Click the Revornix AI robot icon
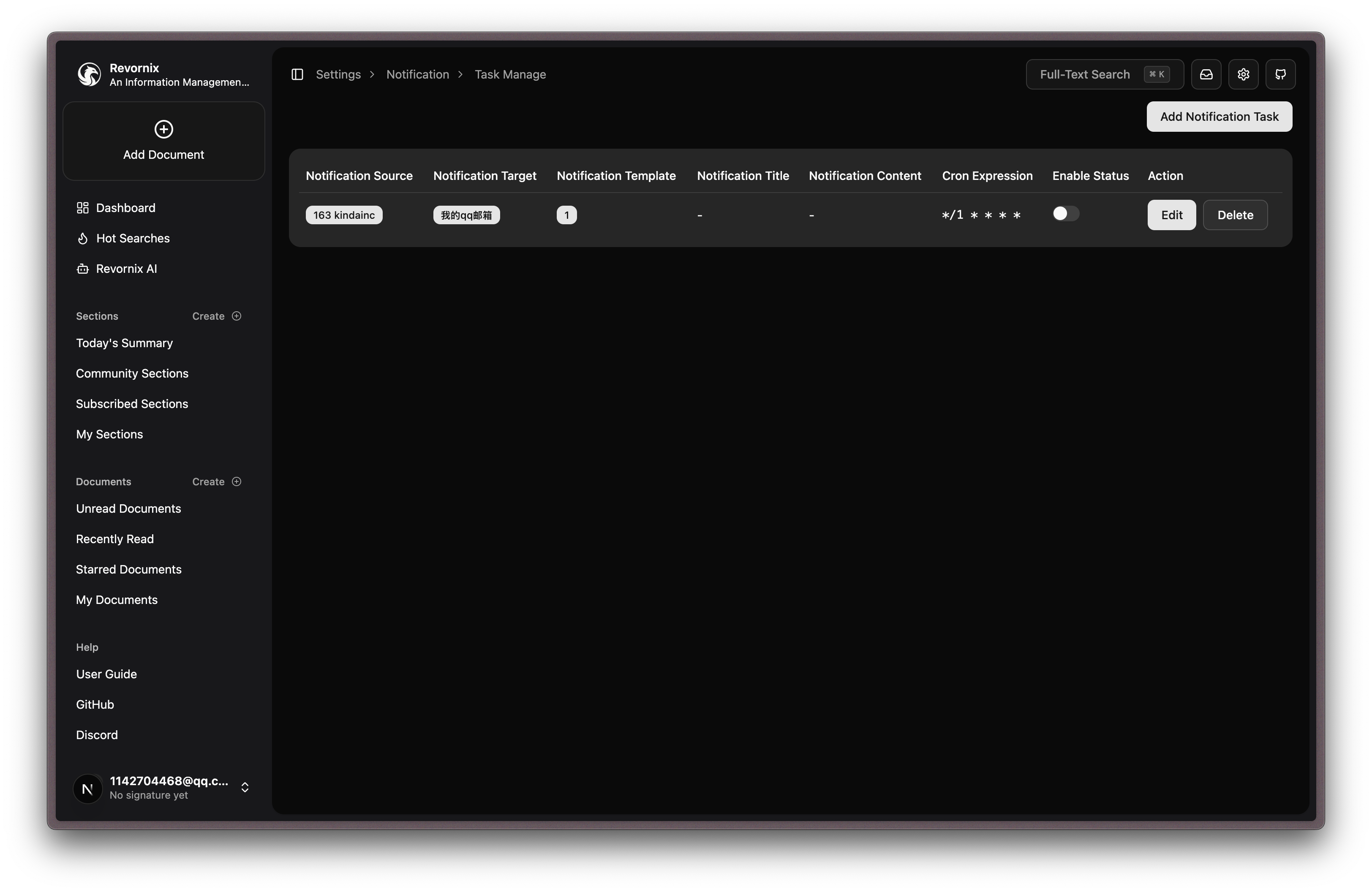This screenshot has width=1372, height=892. [82, 269]
